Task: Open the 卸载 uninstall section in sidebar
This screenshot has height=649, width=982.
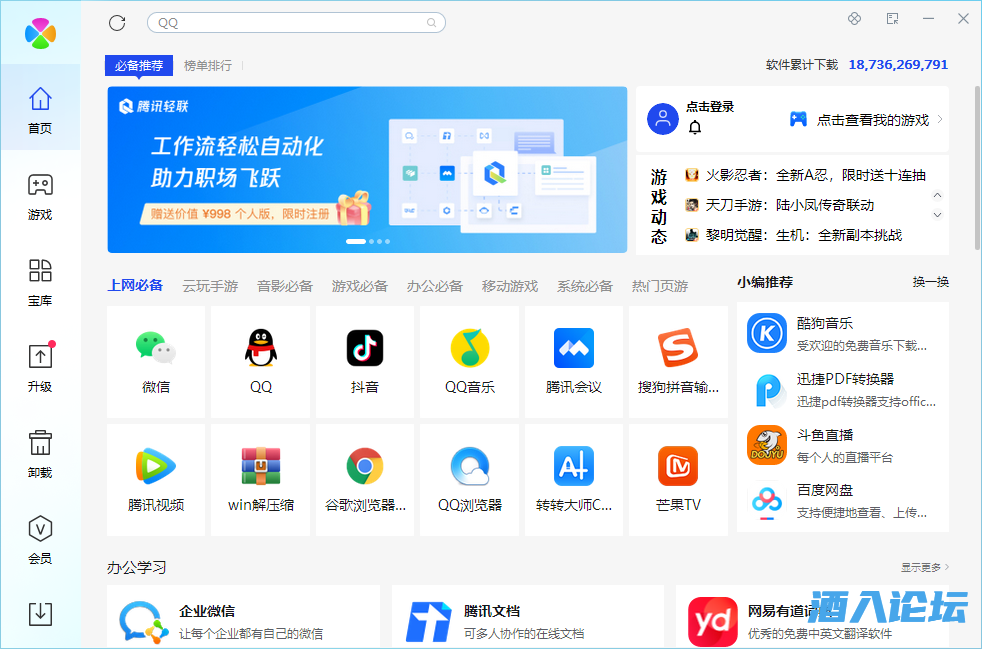Action: (x=40, y=454)
